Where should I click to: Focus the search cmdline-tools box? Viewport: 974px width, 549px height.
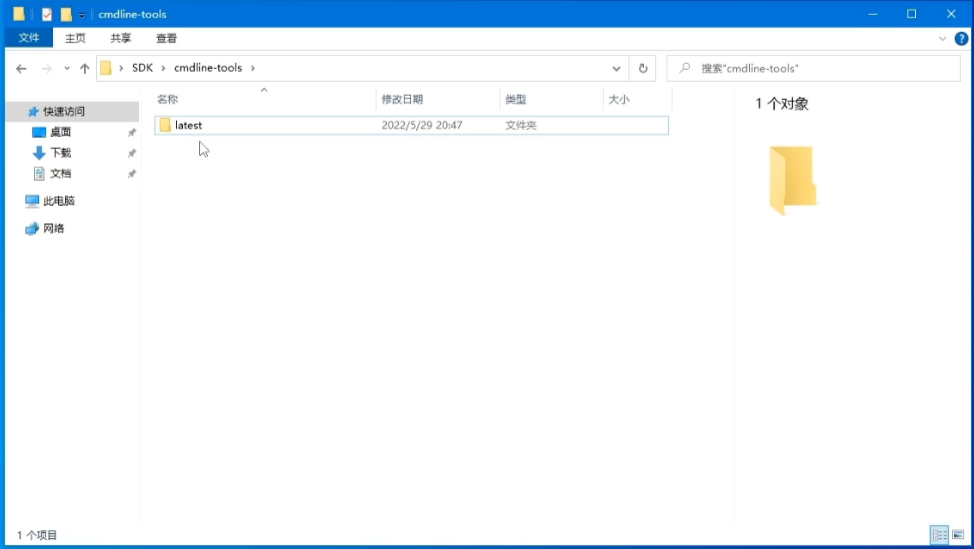click(x=814, y=68)
